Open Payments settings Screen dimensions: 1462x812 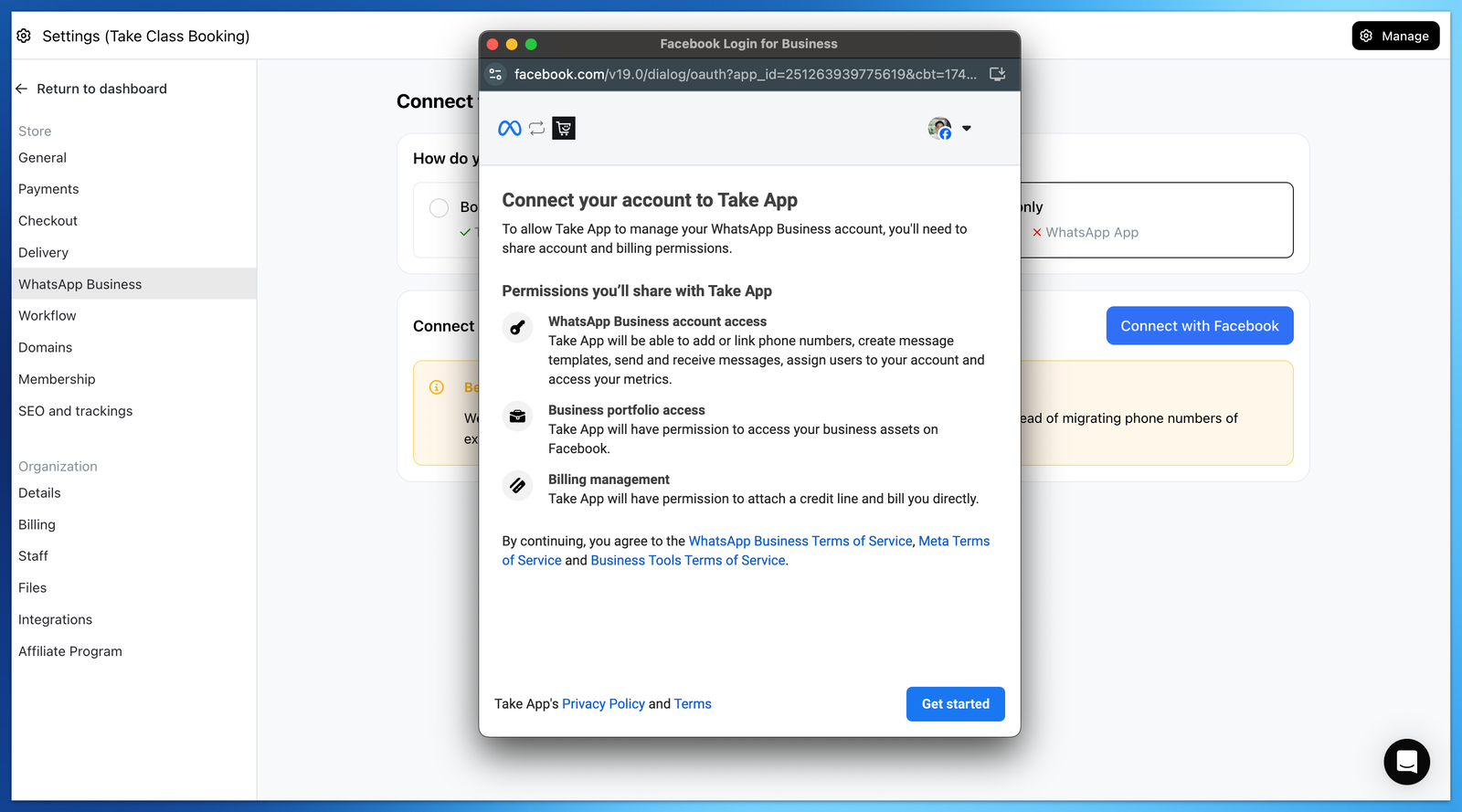click(48, 189)
